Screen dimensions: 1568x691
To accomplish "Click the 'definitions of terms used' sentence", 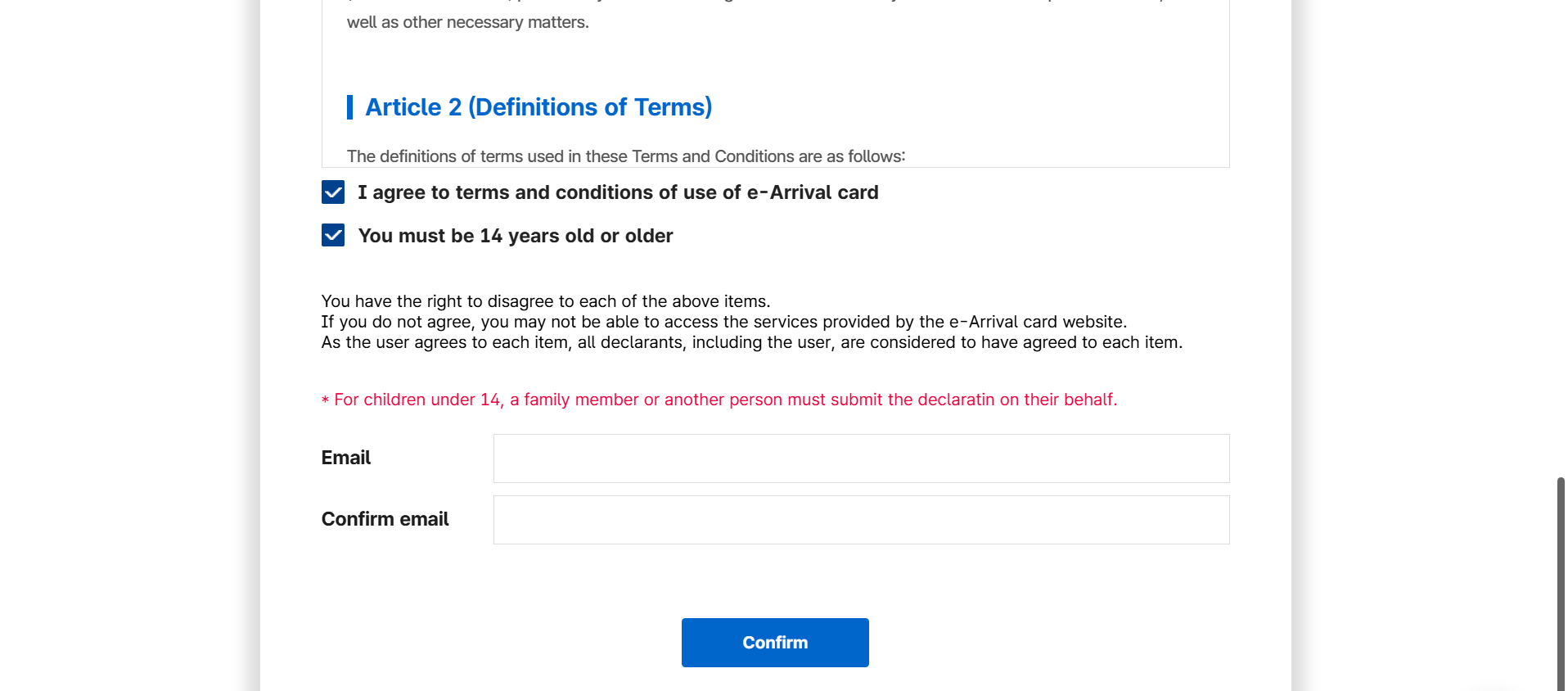I will [x=626, y=156].
